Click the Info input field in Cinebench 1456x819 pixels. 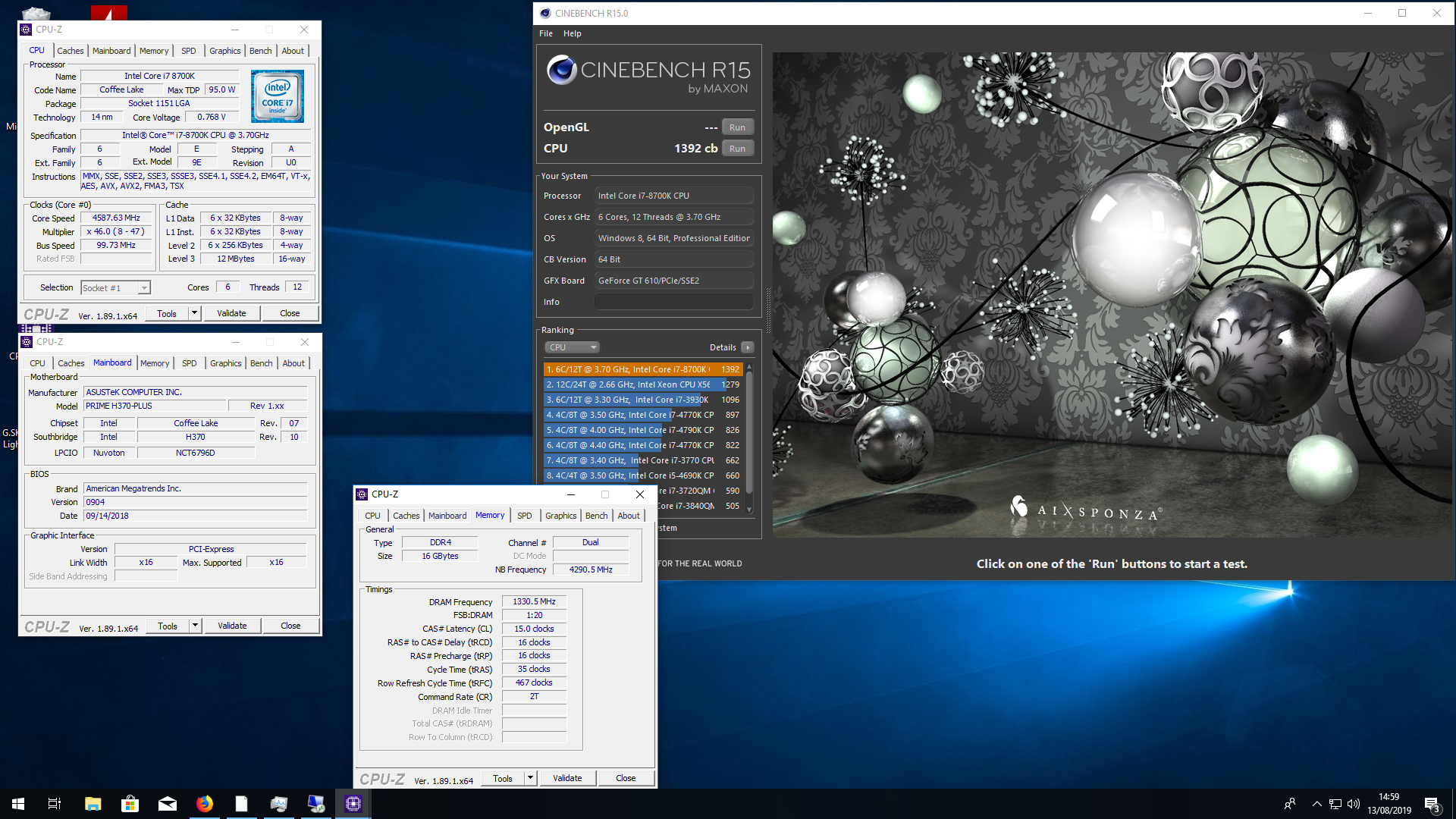click(673, 302)
